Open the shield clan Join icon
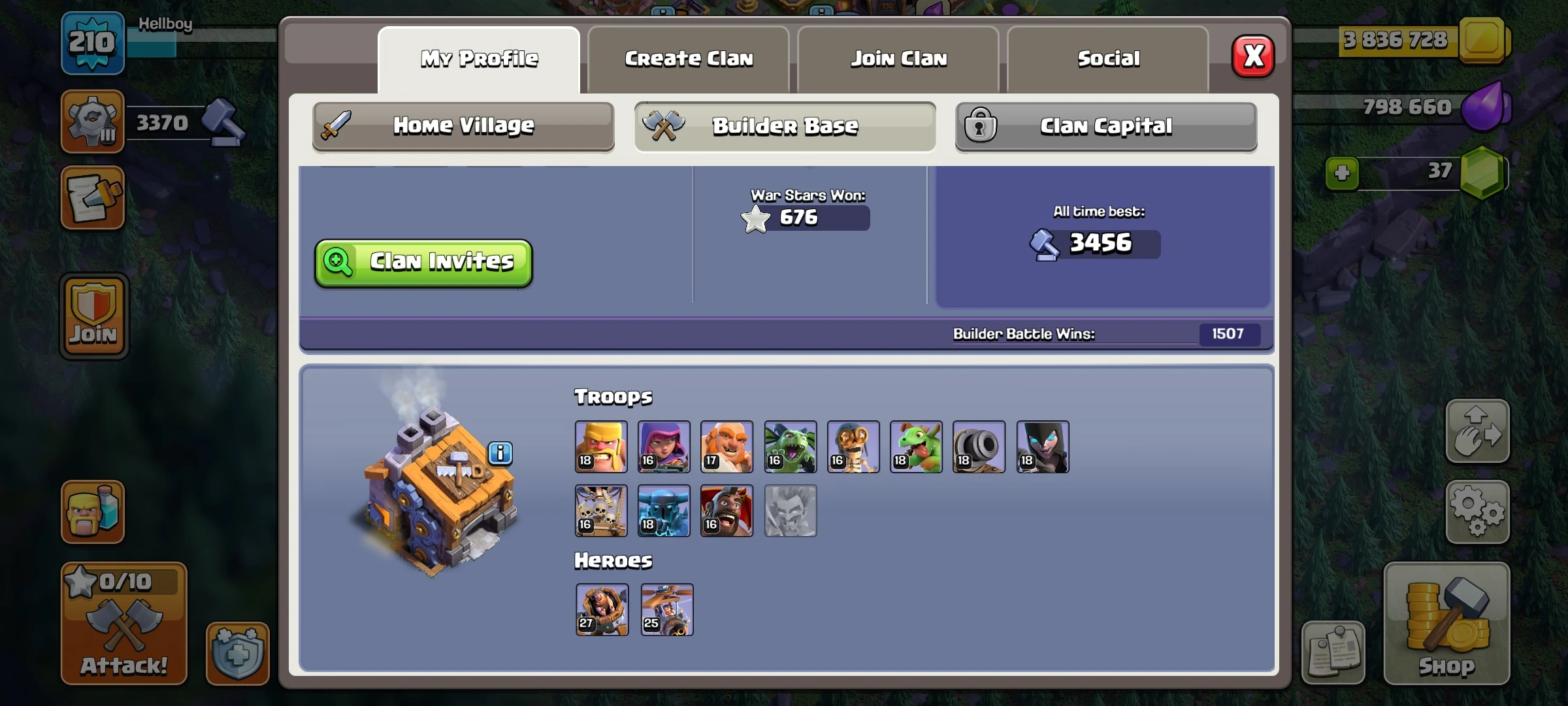This screenshot has height=706, width=1568. (94, 316)
